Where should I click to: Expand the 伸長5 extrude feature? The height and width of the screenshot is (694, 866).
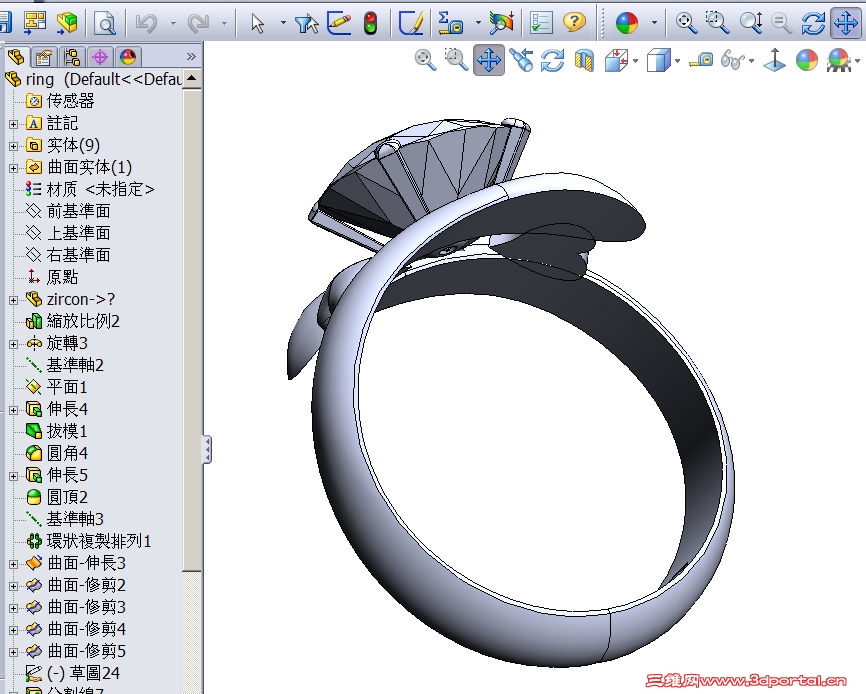click(14, 475)
